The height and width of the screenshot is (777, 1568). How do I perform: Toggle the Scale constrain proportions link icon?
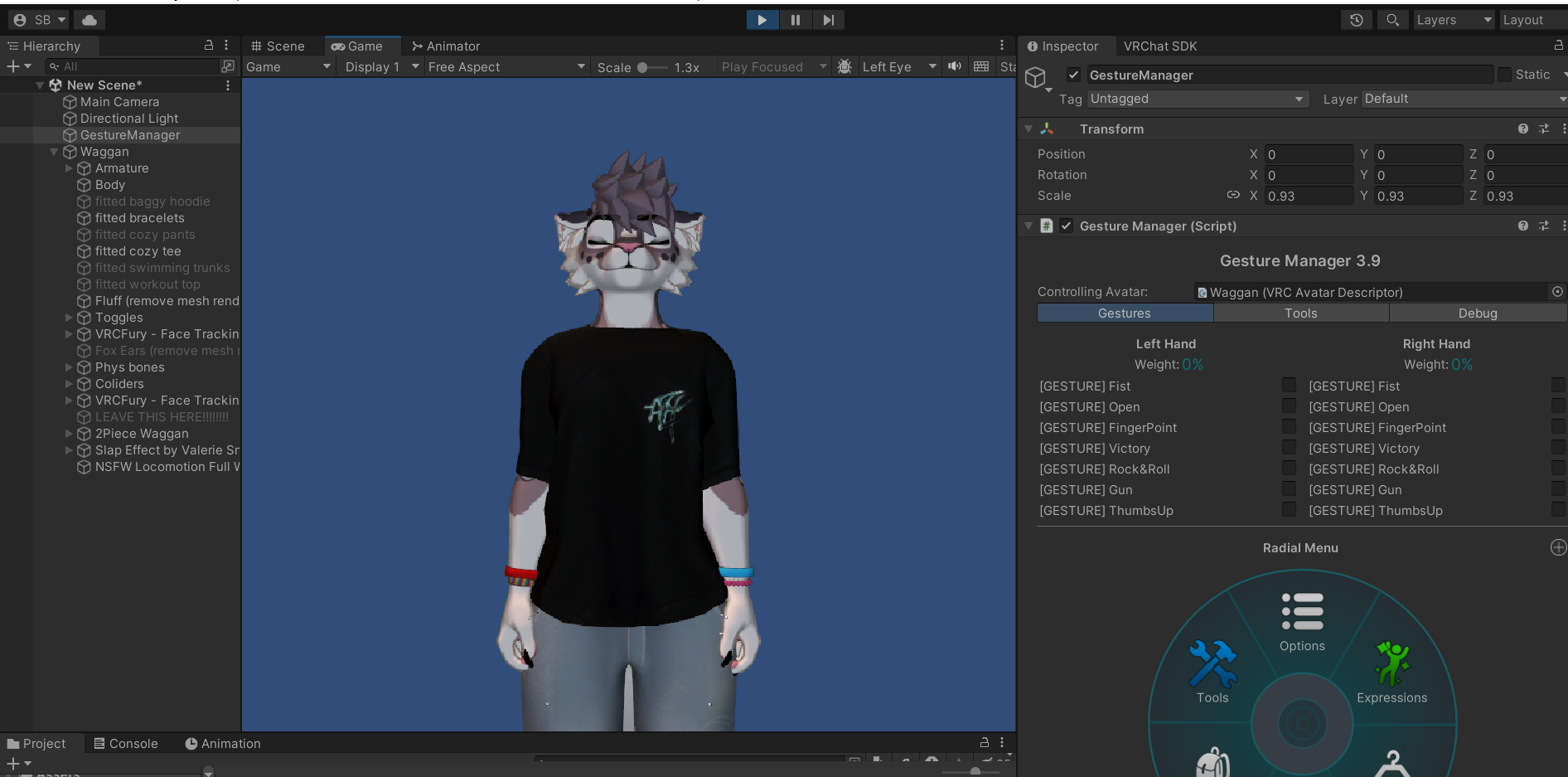[x=1233, y=195]
